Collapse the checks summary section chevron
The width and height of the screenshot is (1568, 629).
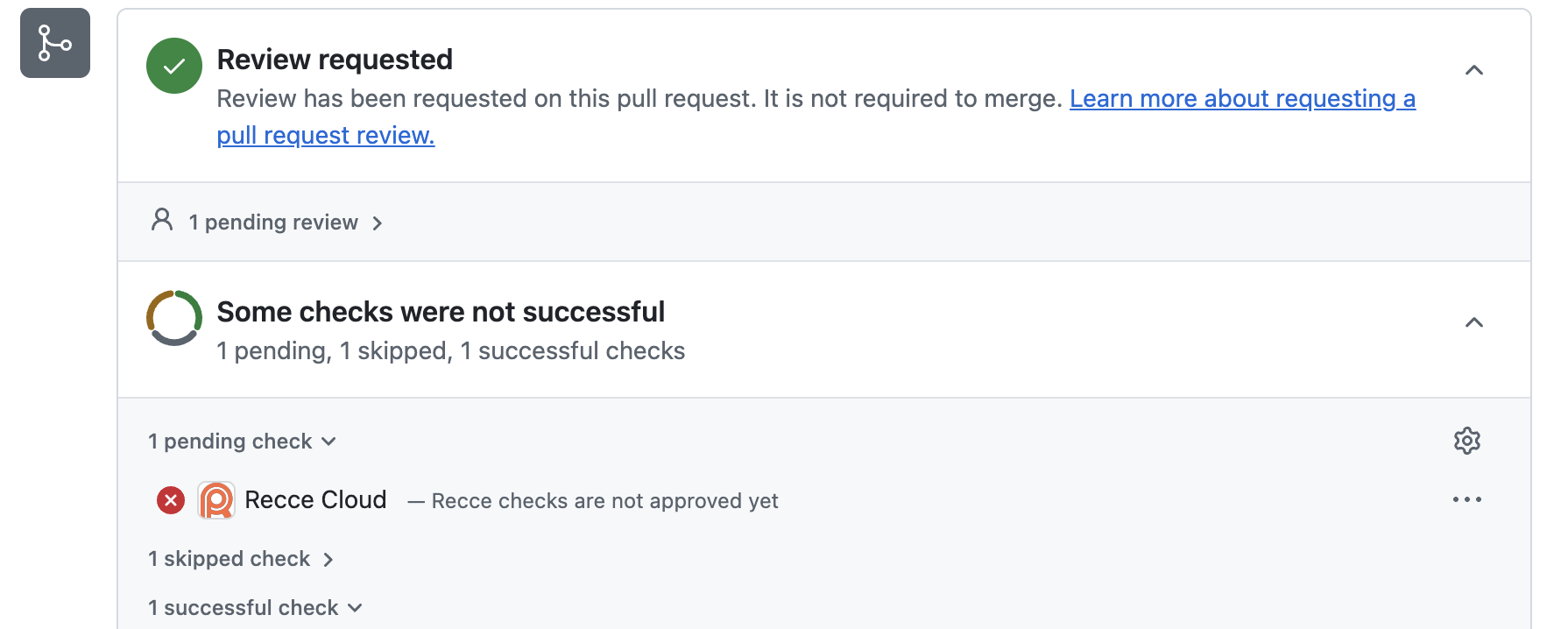coord(1474,322)
